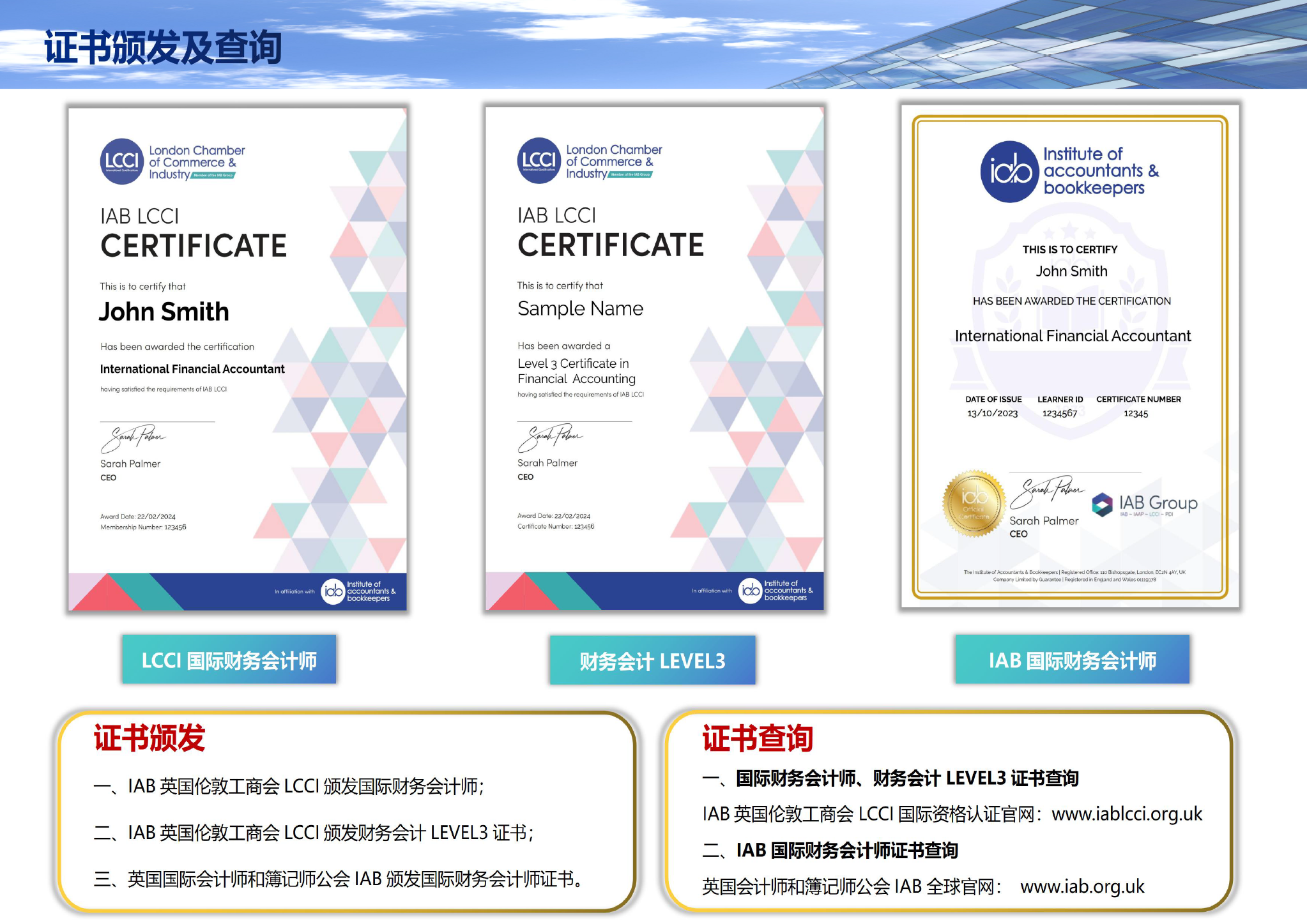
Task: Click date of issue 13/10/2023
Action: [993, 413]
